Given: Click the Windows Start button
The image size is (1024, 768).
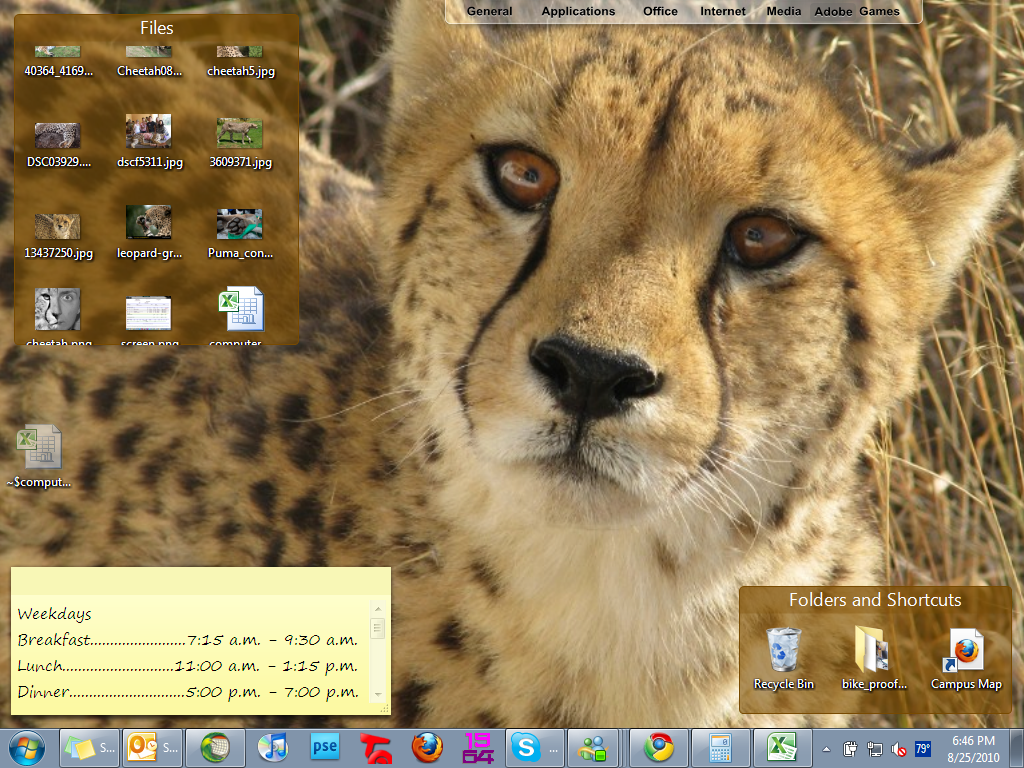Looking at the screenshot, I should coord(26,747).
